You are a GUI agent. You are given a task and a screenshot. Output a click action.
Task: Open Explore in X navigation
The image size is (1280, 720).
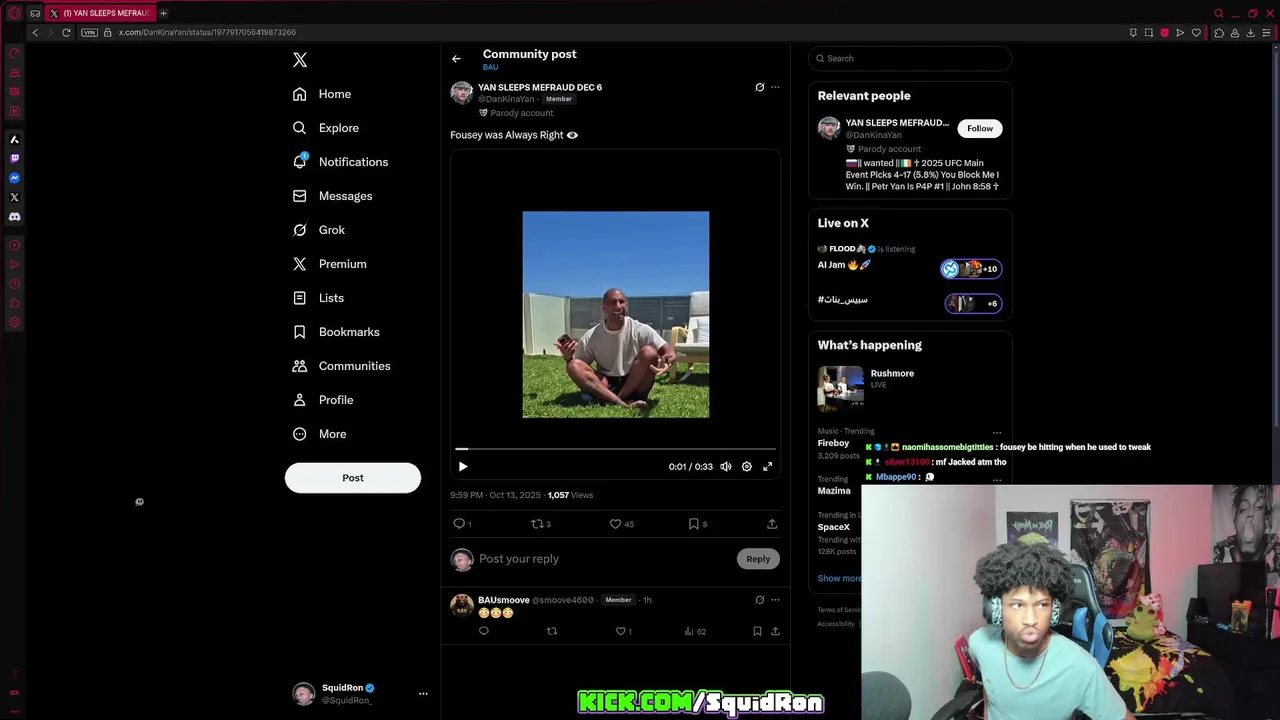(x=325, y=128)
